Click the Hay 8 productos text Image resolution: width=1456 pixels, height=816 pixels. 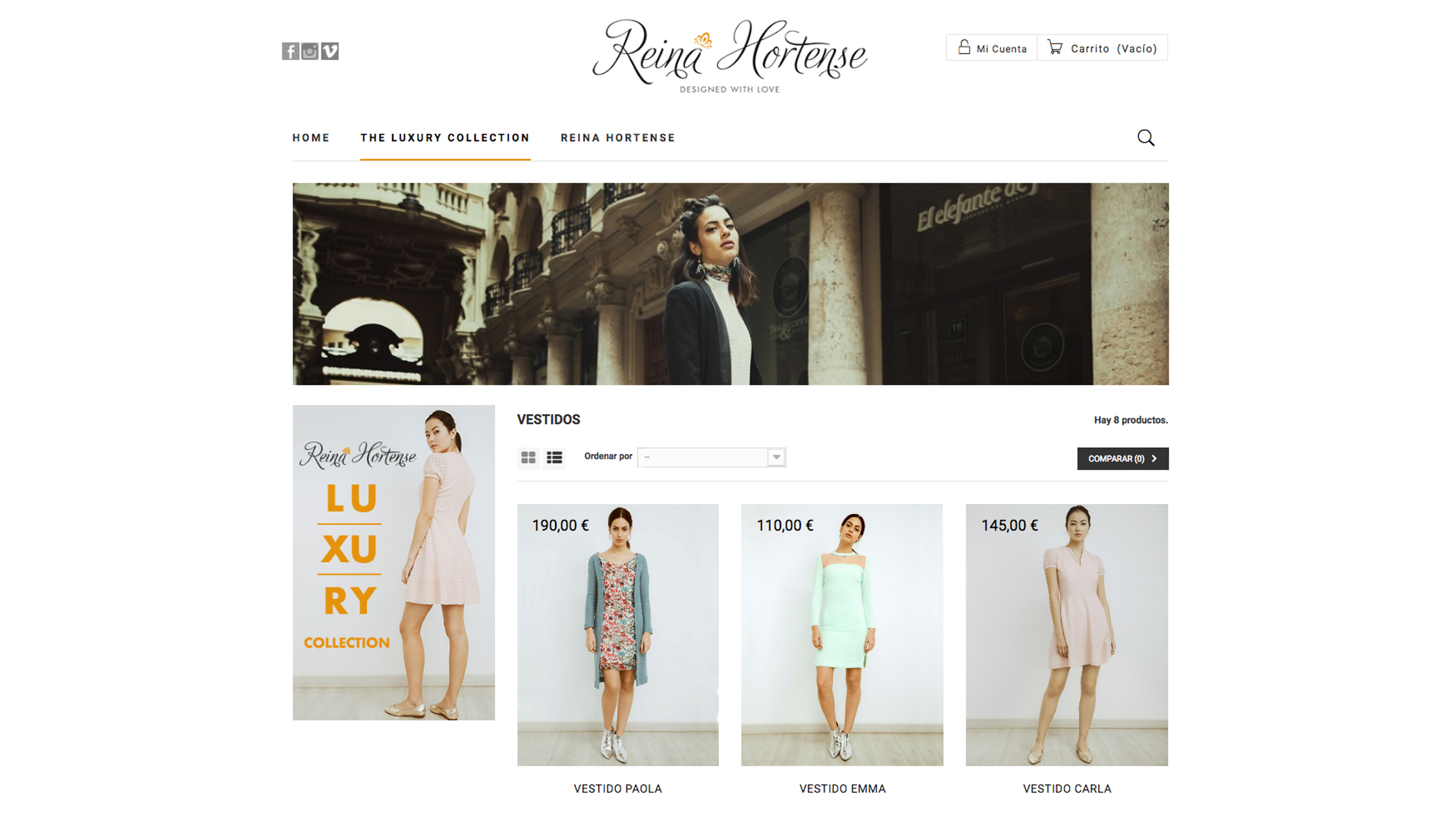[1131, 420]
